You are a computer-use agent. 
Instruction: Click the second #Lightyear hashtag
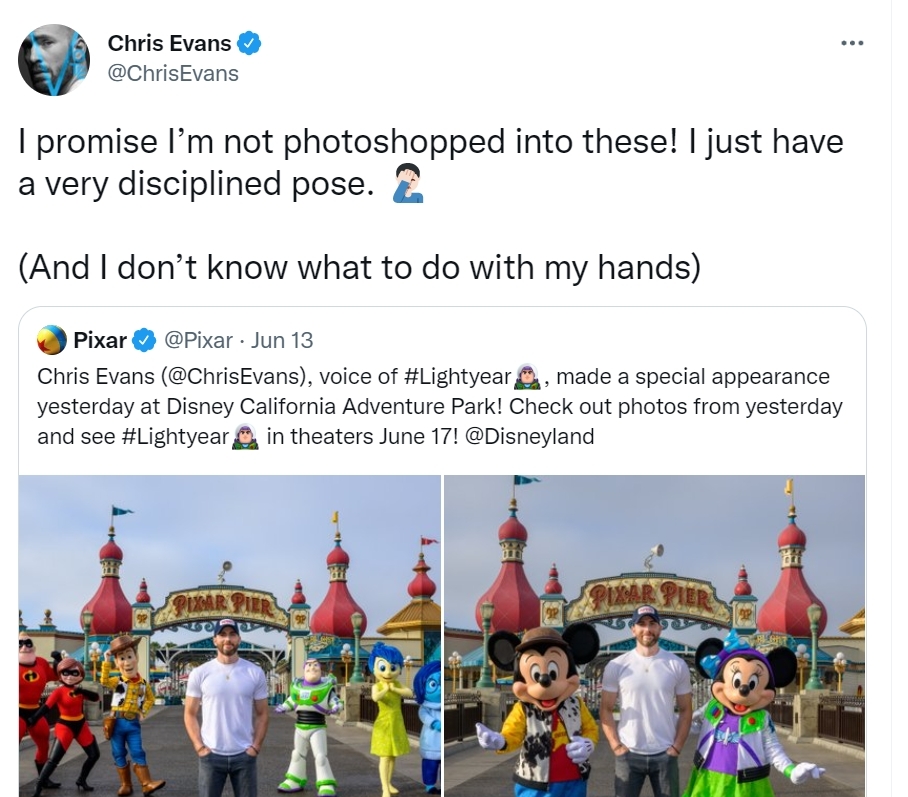(176, 436)
